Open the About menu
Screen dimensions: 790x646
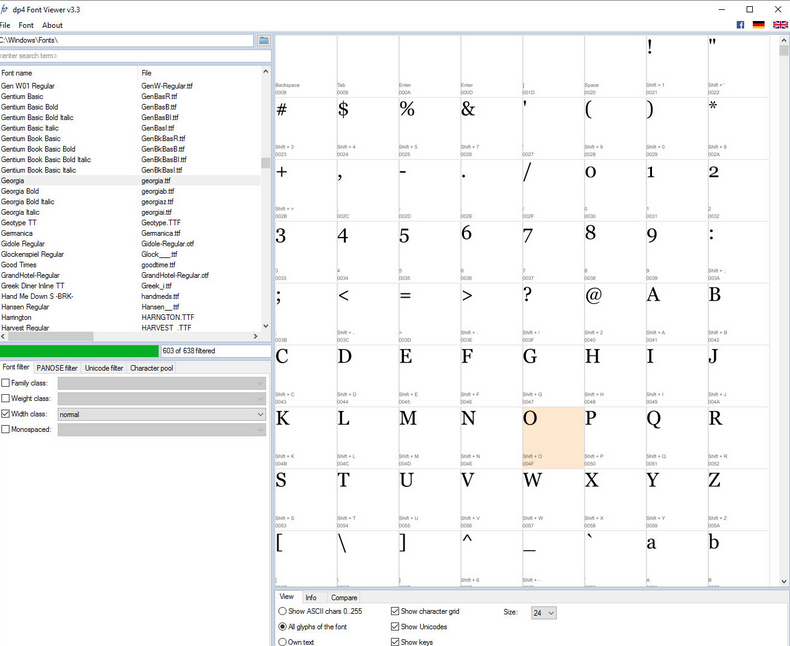52,25
